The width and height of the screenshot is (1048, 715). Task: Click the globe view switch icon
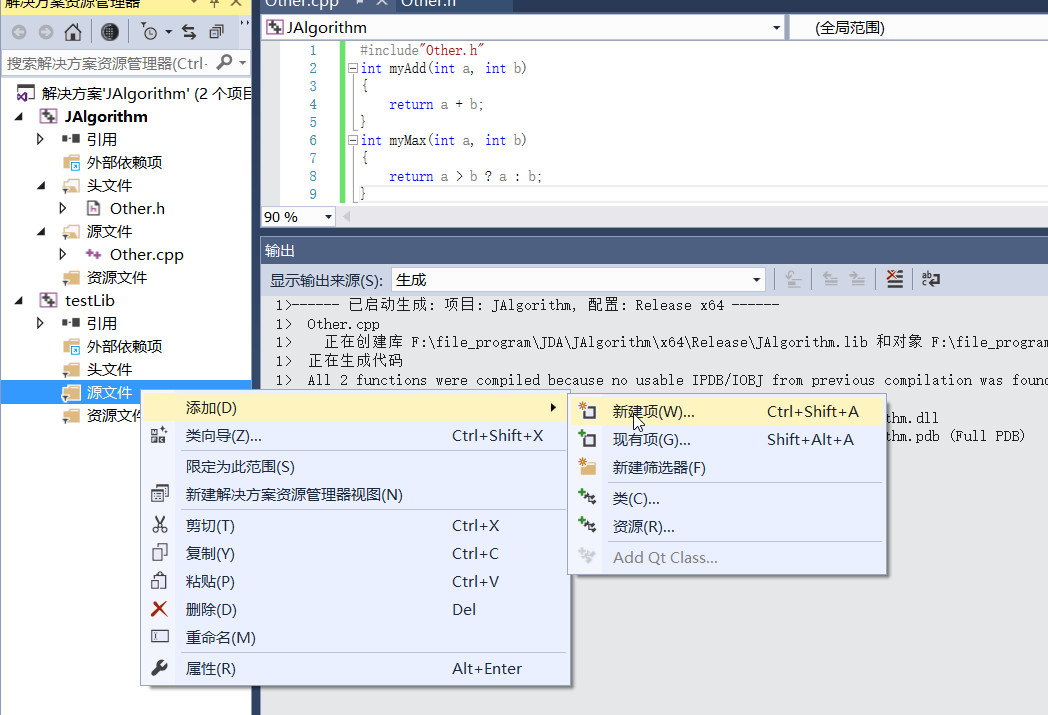click(x=110, y=31)
